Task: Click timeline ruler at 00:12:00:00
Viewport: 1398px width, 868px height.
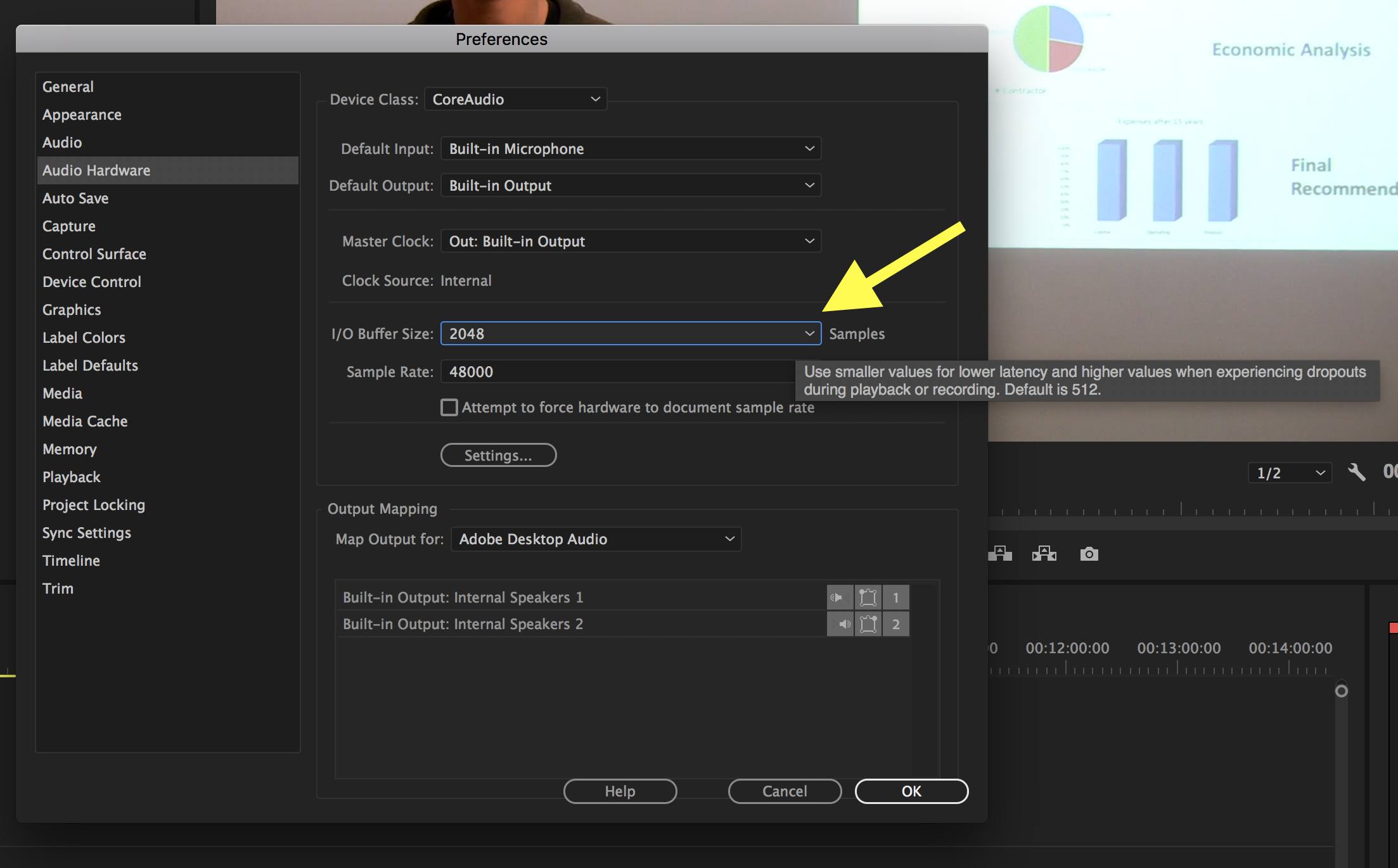Action: coord(1067,648)
